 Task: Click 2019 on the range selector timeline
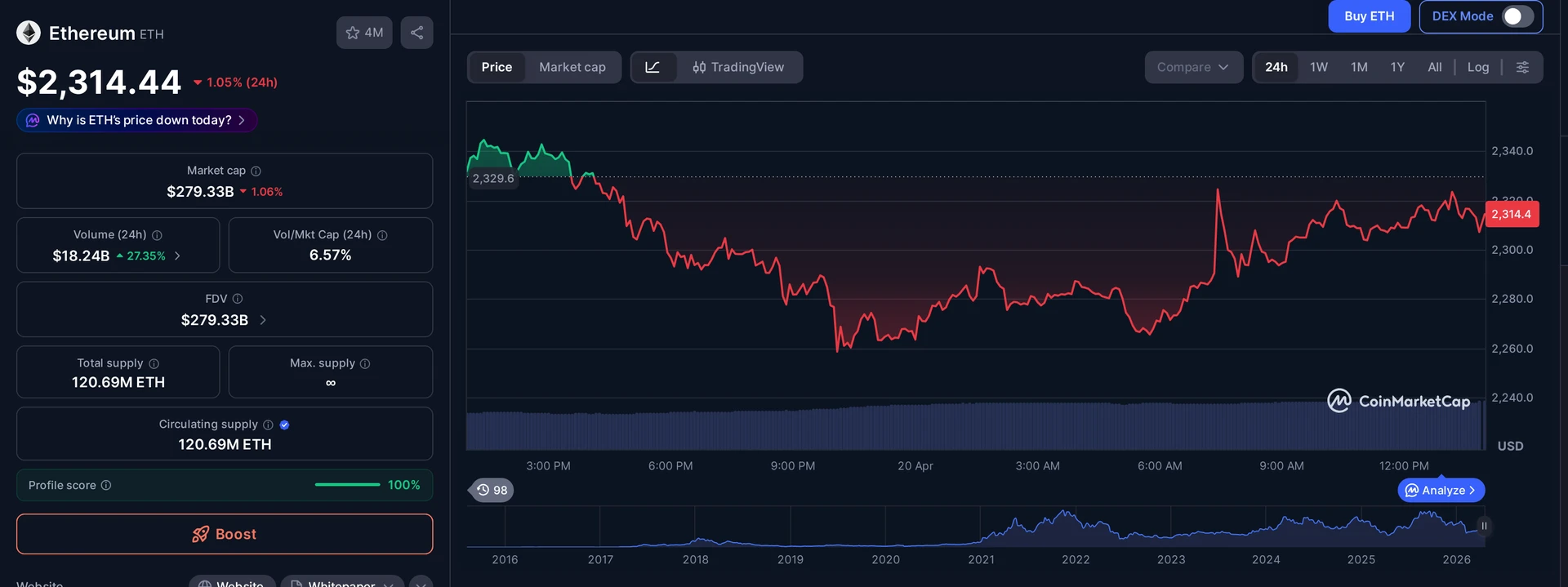coord(791,559)
